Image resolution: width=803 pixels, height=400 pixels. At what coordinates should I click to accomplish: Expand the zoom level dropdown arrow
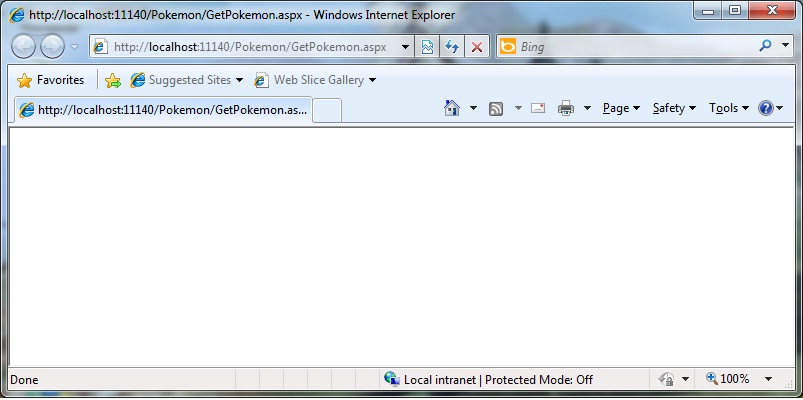tap(768, 380)
